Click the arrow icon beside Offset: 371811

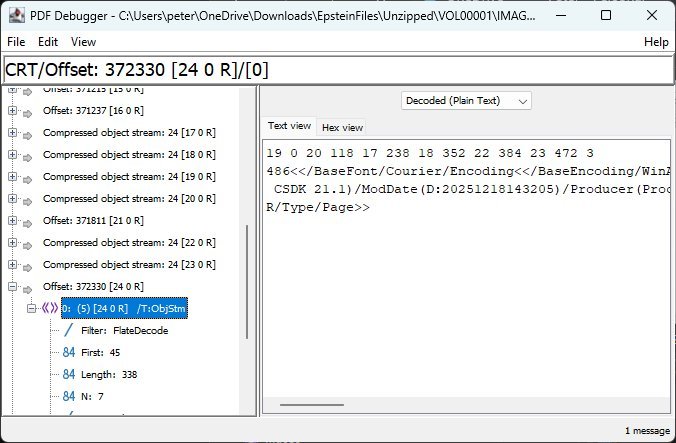tap(28, 221)
